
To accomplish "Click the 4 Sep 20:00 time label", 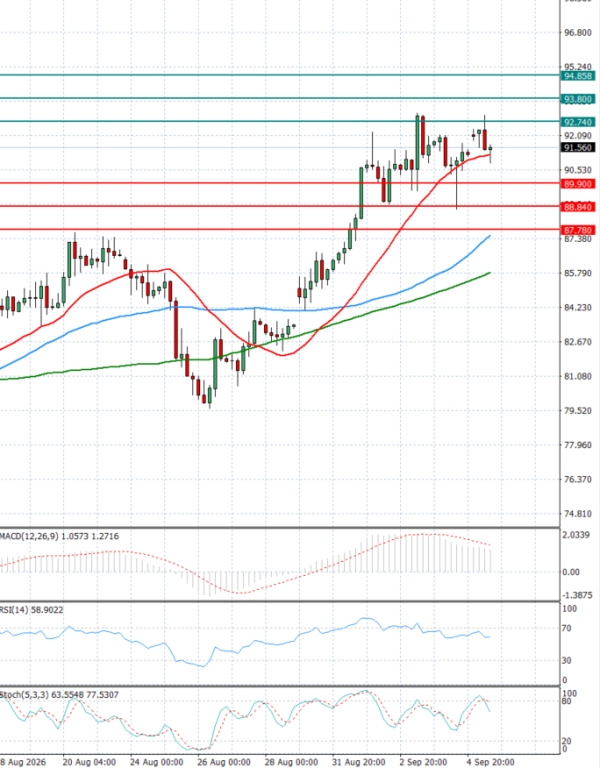I will point(490,763).
